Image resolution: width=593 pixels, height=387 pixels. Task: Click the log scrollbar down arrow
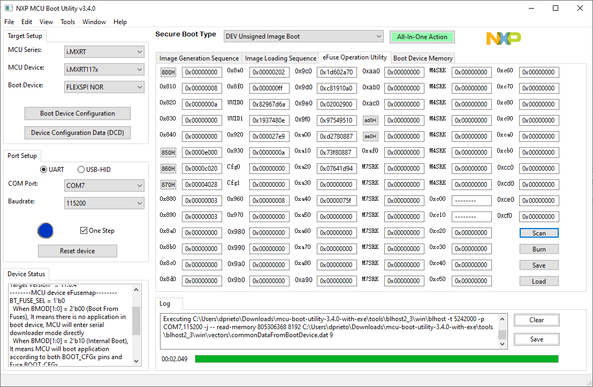click(x=502, y=344)
